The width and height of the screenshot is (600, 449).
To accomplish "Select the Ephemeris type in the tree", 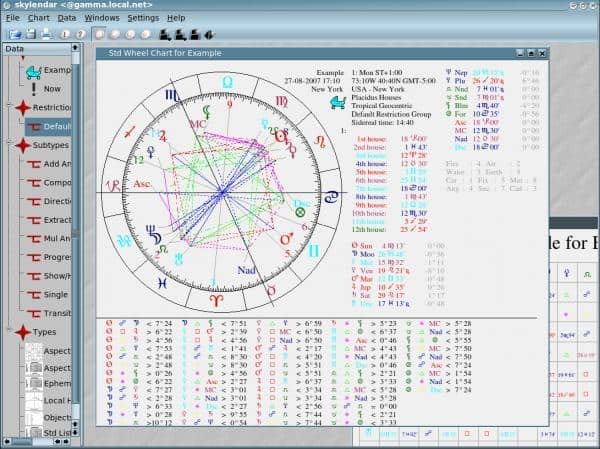I will (48, 384).
